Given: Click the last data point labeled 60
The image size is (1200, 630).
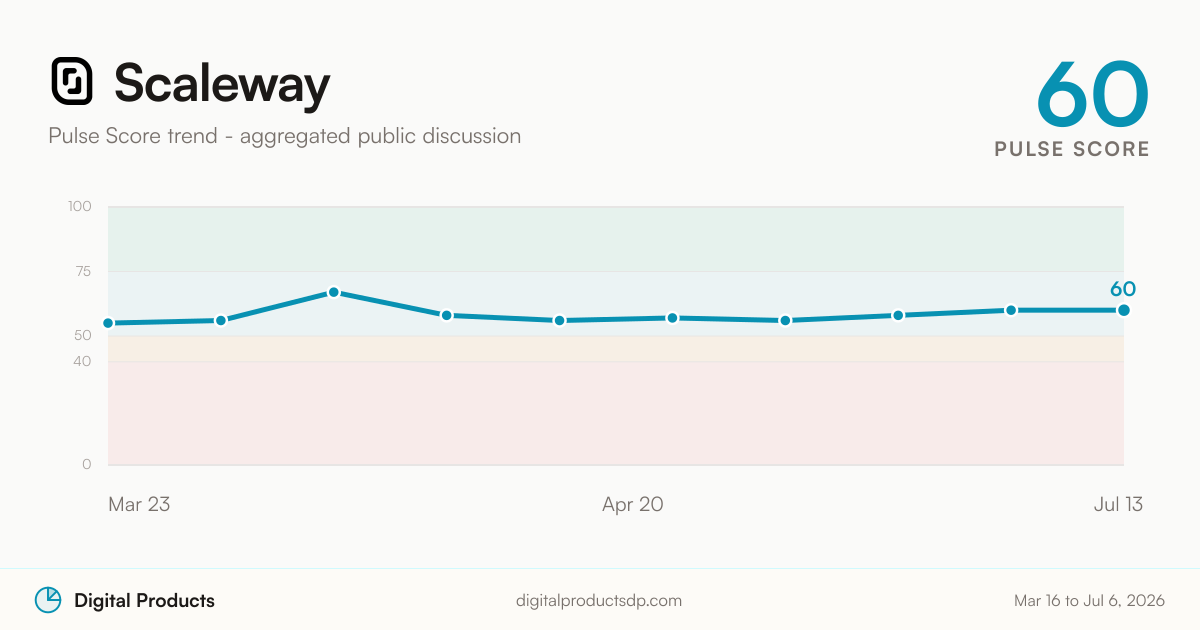Looking at the screenshot, I should tap(1124, 310).
